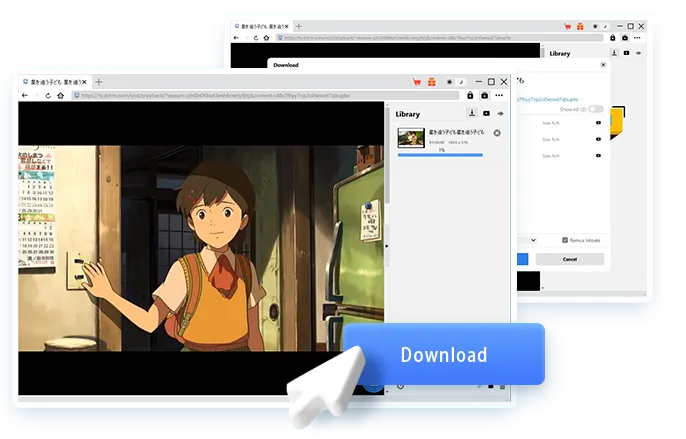686x439 pixels.
Task: Click arrow icon in rear Library panel
Action: pyautogui.click(x=639, y=53)
